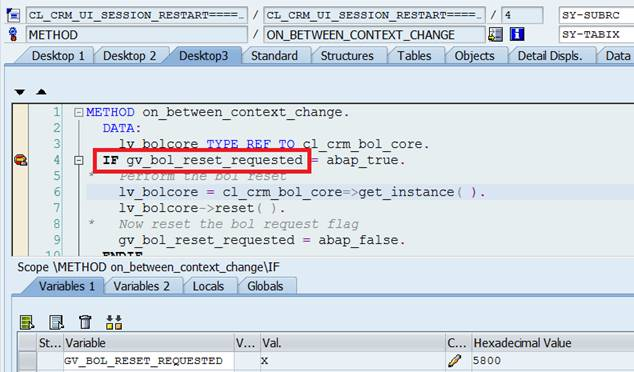
Task: Switch to the Locals tab
Action: pos(208,286)
